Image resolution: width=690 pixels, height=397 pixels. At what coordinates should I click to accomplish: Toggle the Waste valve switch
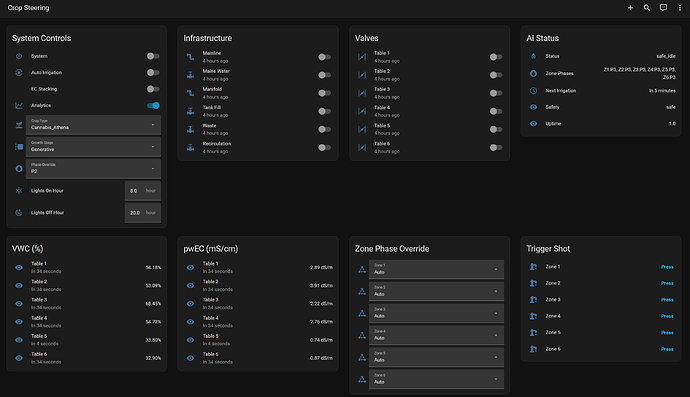pos(324,129)
